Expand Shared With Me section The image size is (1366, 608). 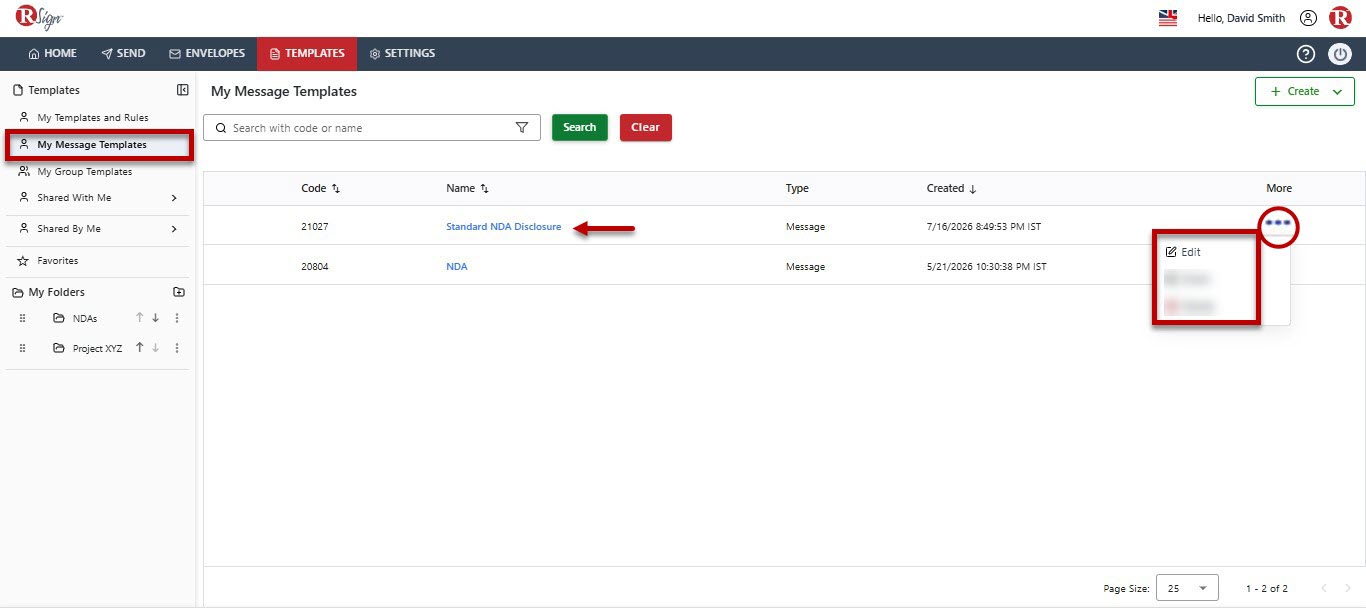pos(174,198)
